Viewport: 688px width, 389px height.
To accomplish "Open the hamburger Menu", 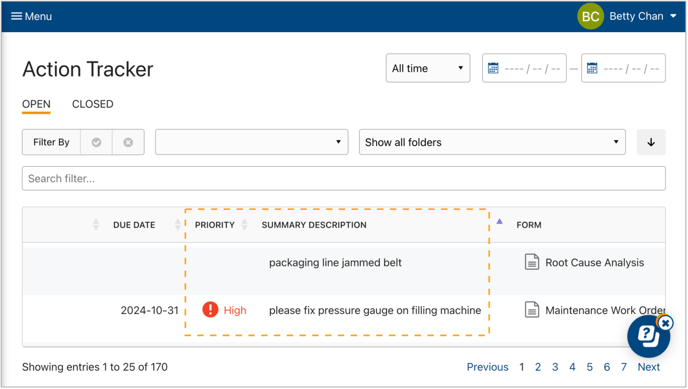I will 31,16.
